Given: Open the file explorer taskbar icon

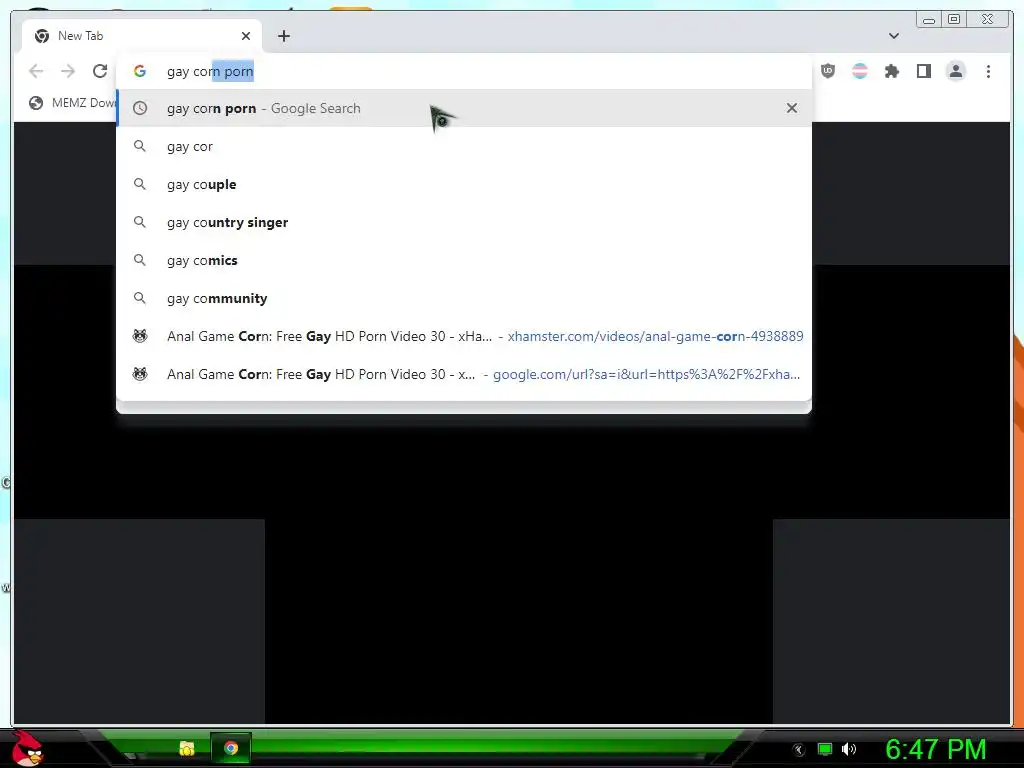Looking at the screenshot, I should tap(187, 748).
